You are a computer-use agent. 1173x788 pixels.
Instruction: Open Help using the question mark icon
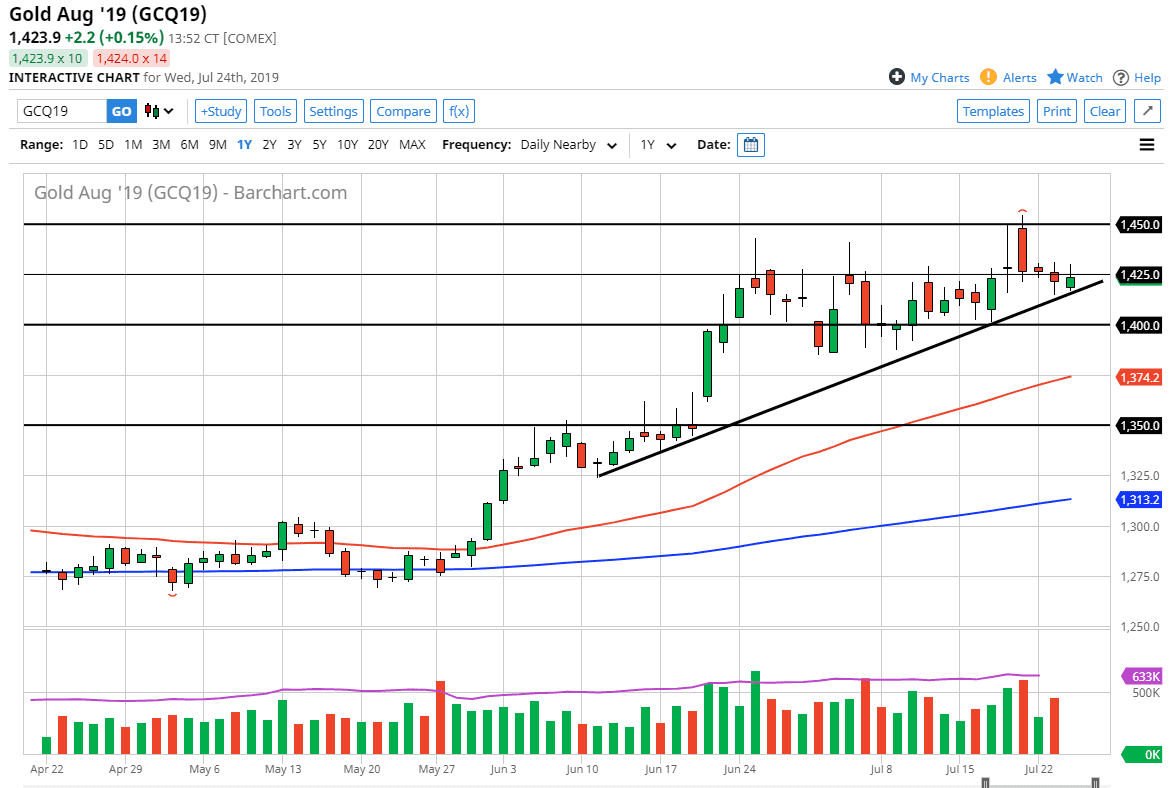pos(1122,77)
